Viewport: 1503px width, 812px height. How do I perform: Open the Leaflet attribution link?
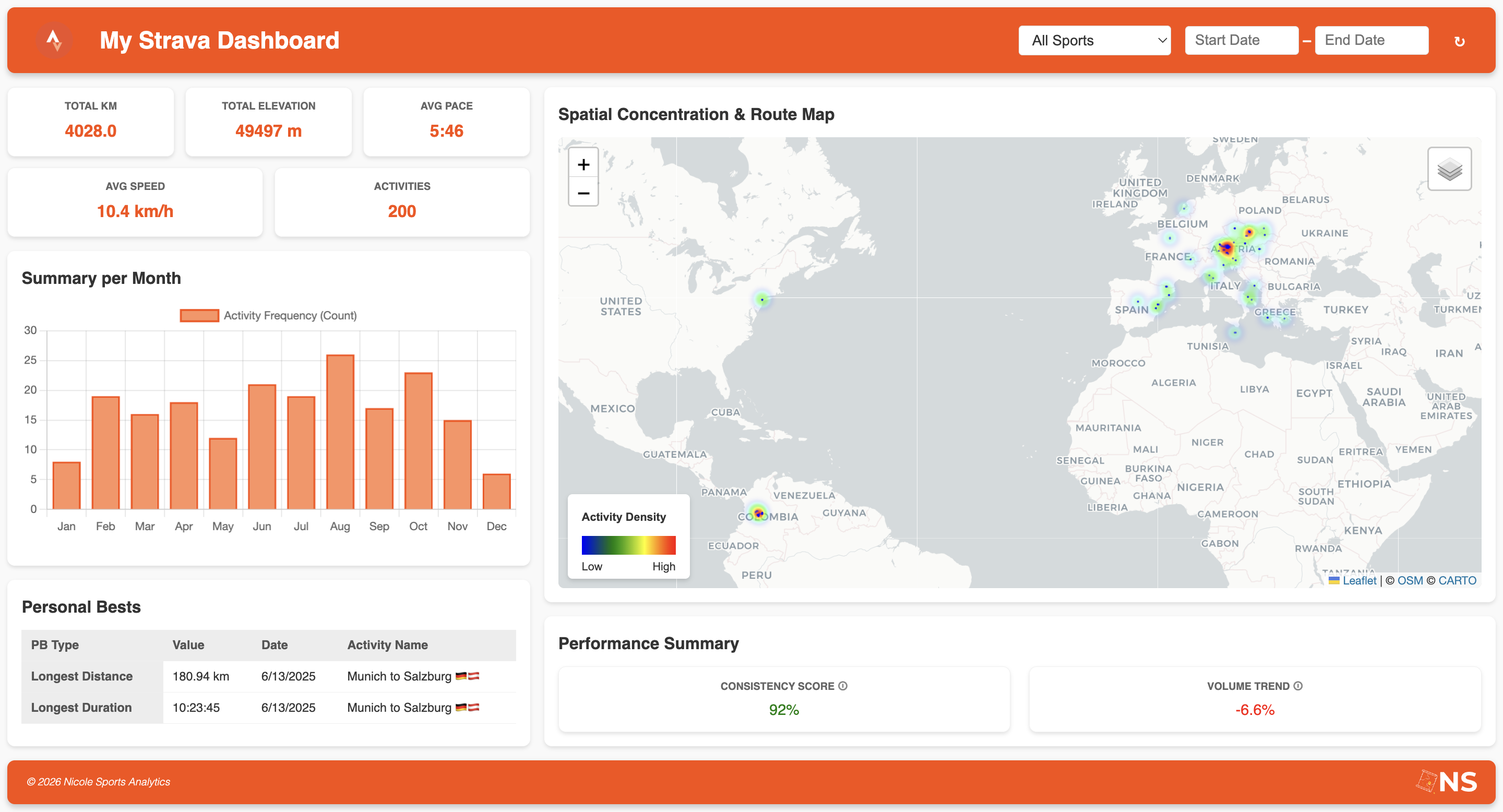[x=1359, y=580]
